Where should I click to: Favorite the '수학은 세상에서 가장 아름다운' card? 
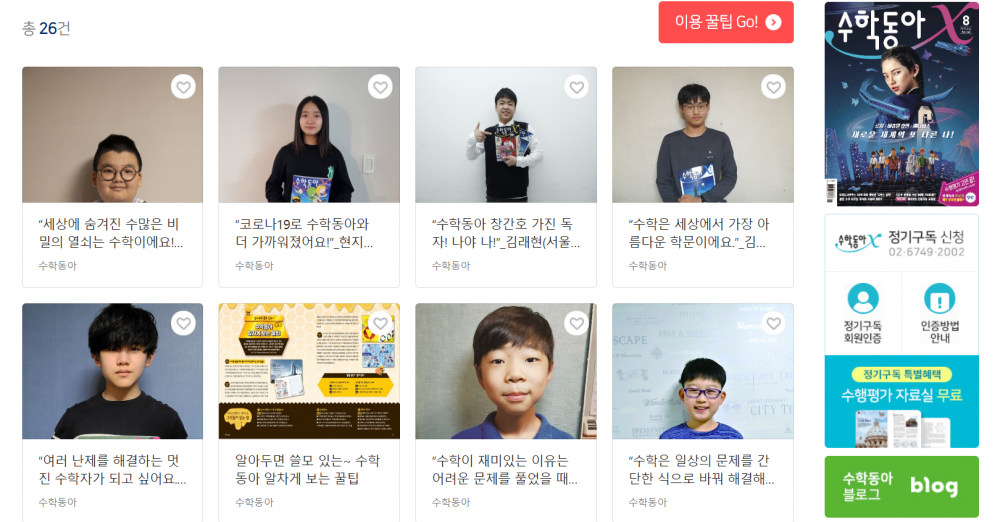pyautogui.click(x=774, y=87)
